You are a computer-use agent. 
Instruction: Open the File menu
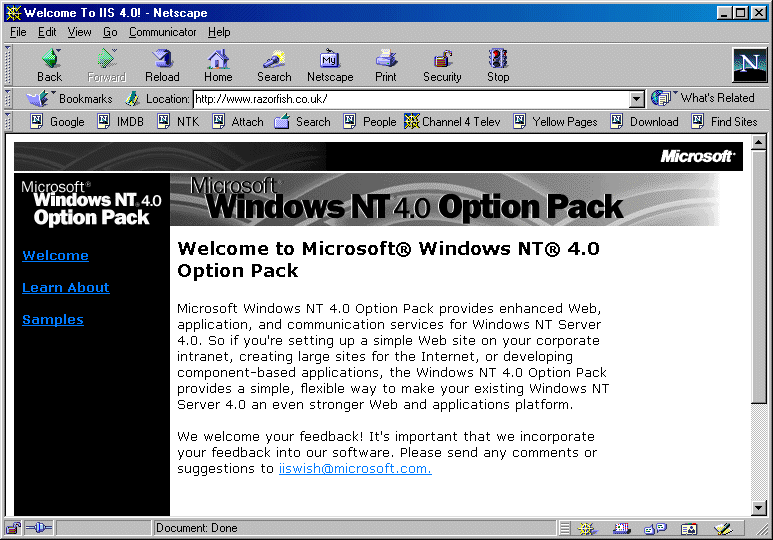tap(18, 32)
